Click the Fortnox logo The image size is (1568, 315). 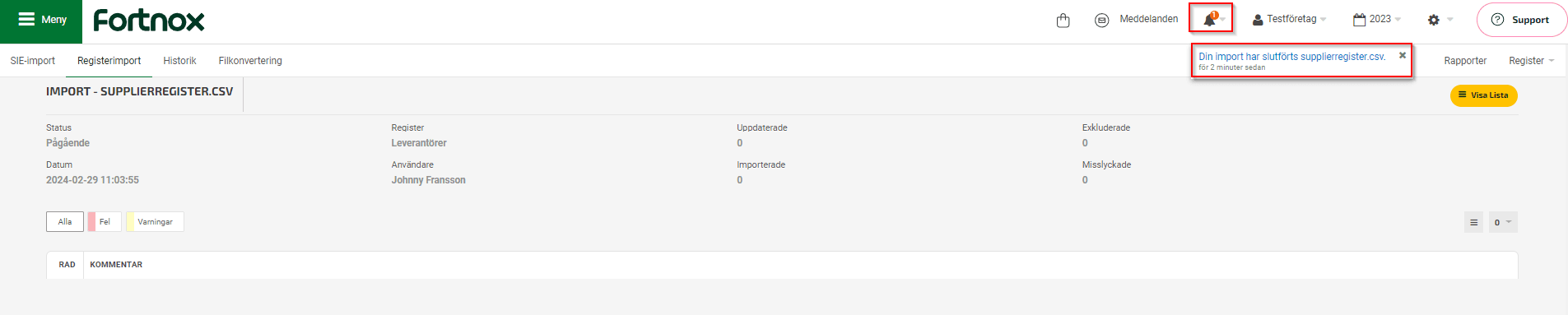(x=149, y=21)
